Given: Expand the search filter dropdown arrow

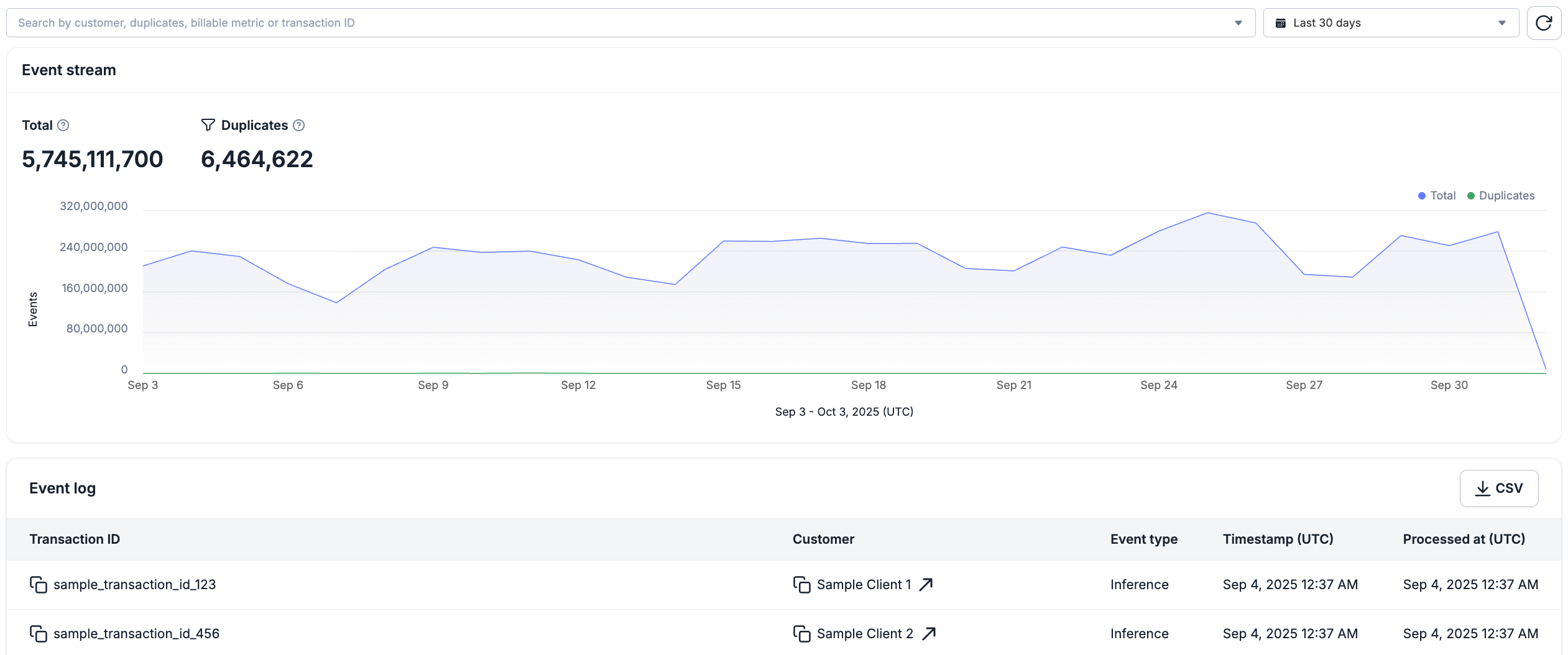Looking at the screenshot, I should tap(1238, 23).
